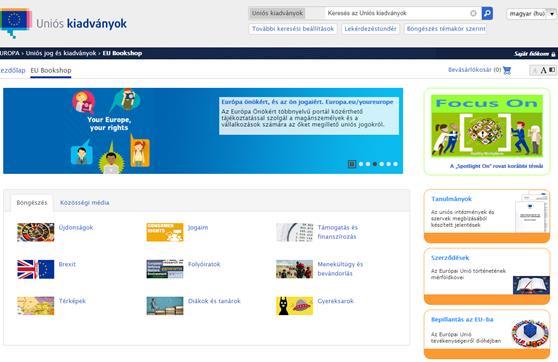
Task: Click the Focus On banner image
Action: click(x=487, y=126)
